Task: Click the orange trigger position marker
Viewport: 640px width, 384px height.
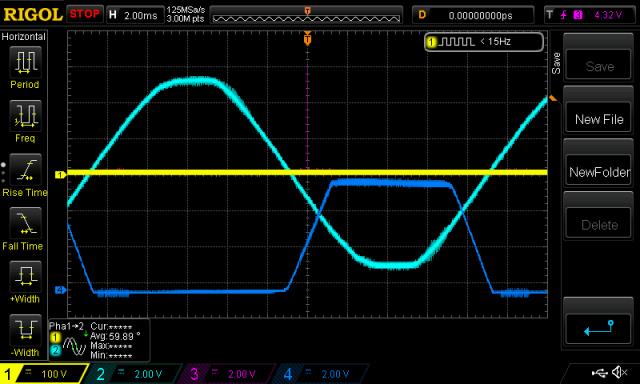Action: coord(307,39)
